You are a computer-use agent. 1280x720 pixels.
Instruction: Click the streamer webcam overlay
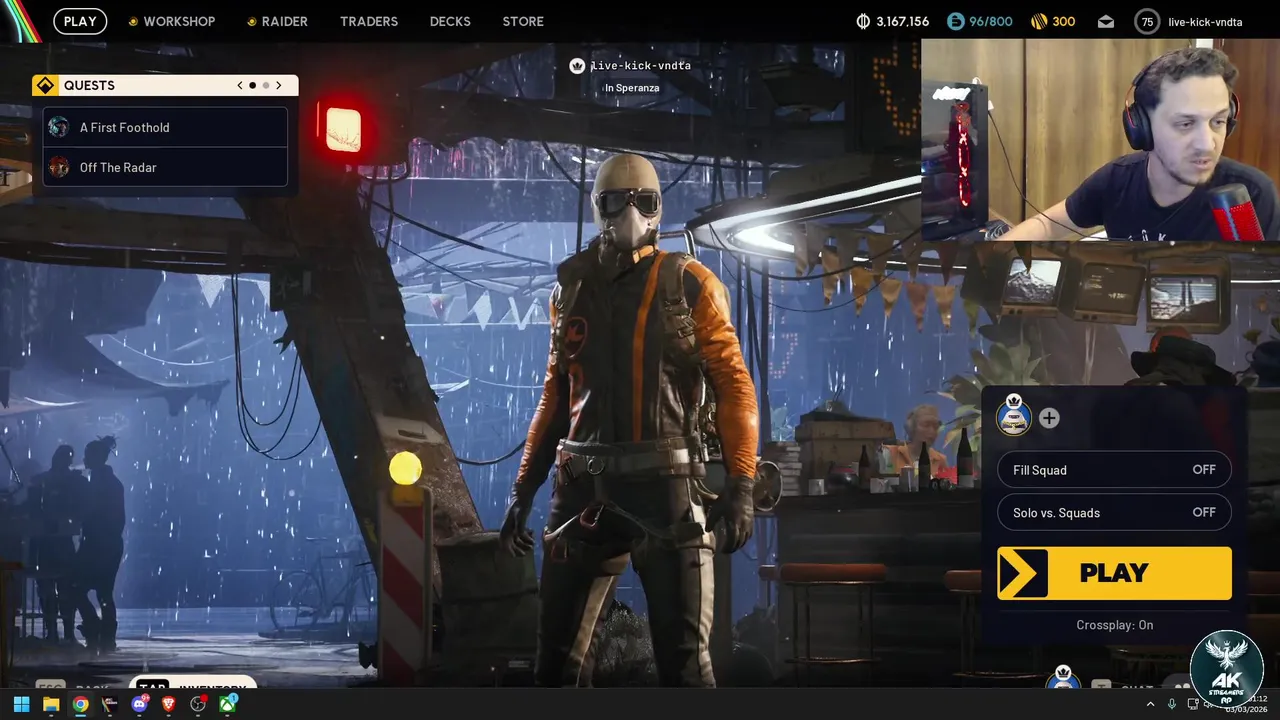point(1100,140)
